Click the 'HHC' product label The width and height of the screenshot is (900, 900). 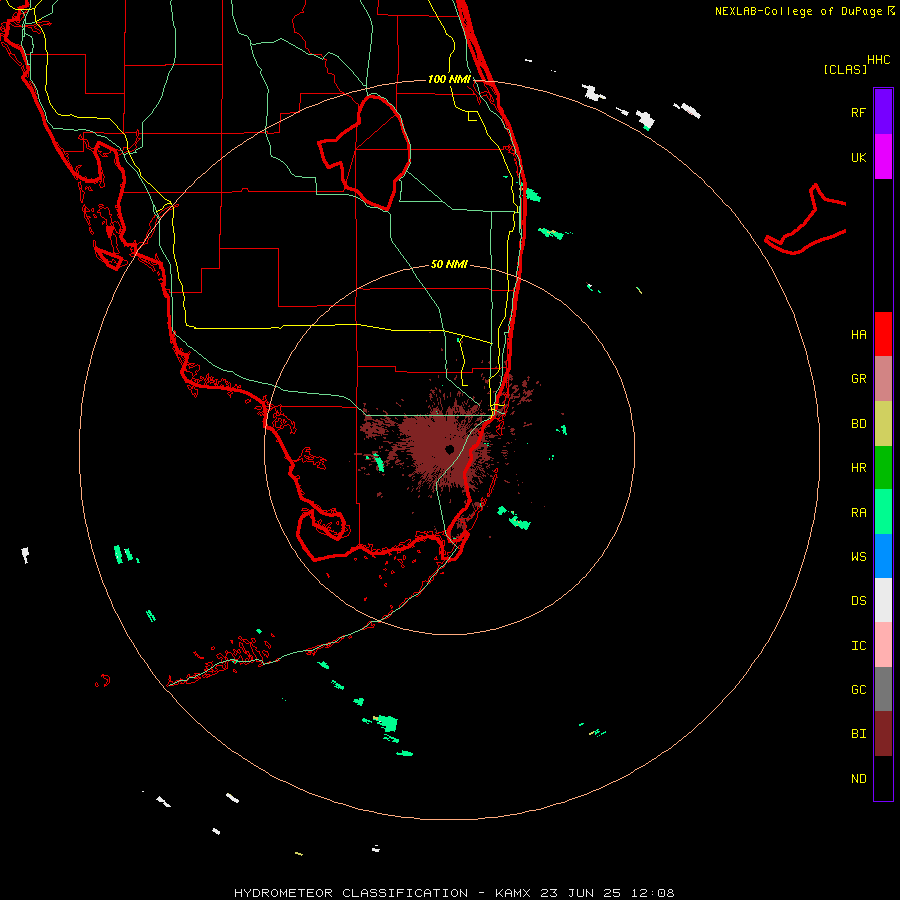tap(878, 59)
